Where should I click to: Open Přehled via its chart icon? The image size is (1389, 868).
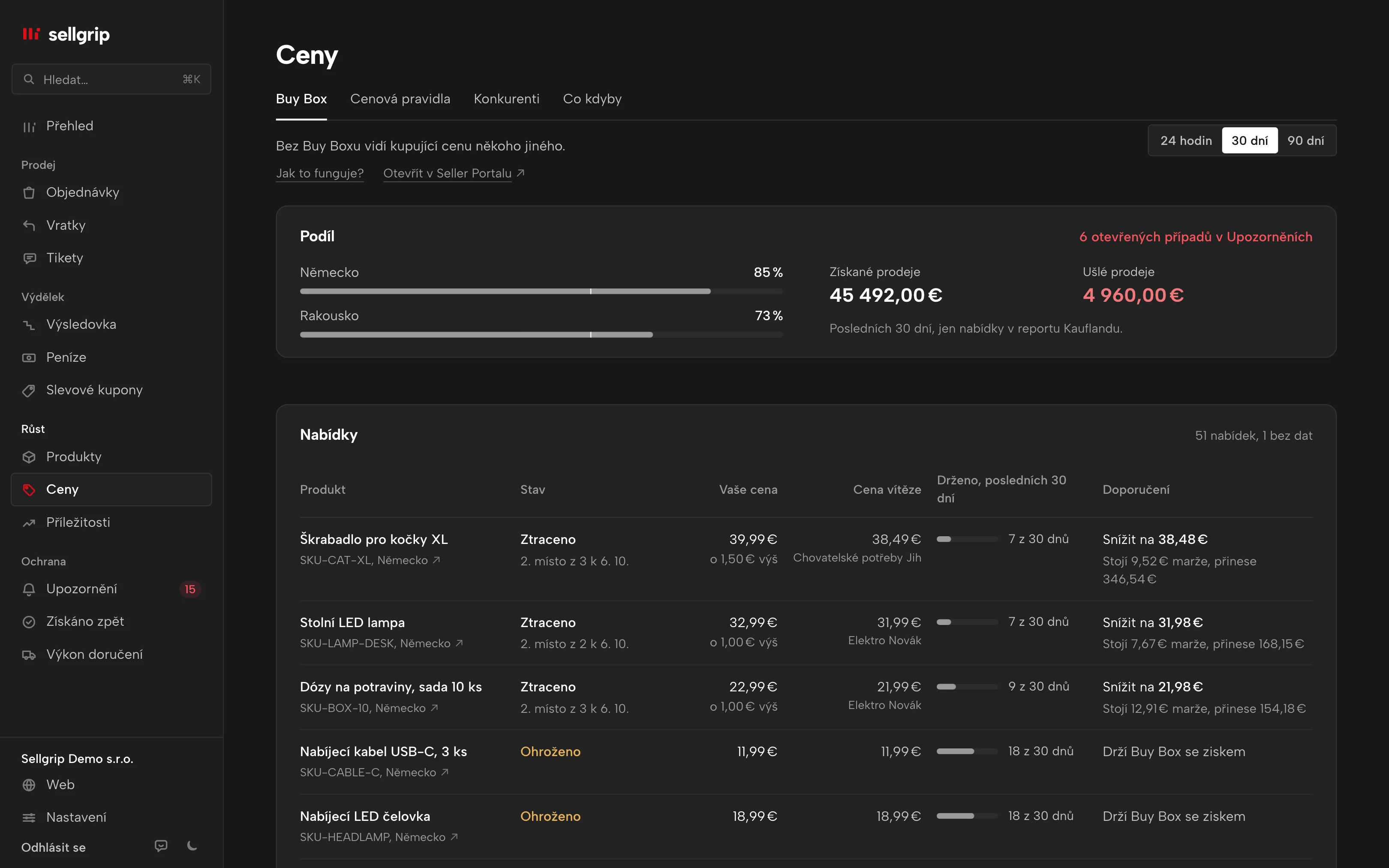coord(29,126)
